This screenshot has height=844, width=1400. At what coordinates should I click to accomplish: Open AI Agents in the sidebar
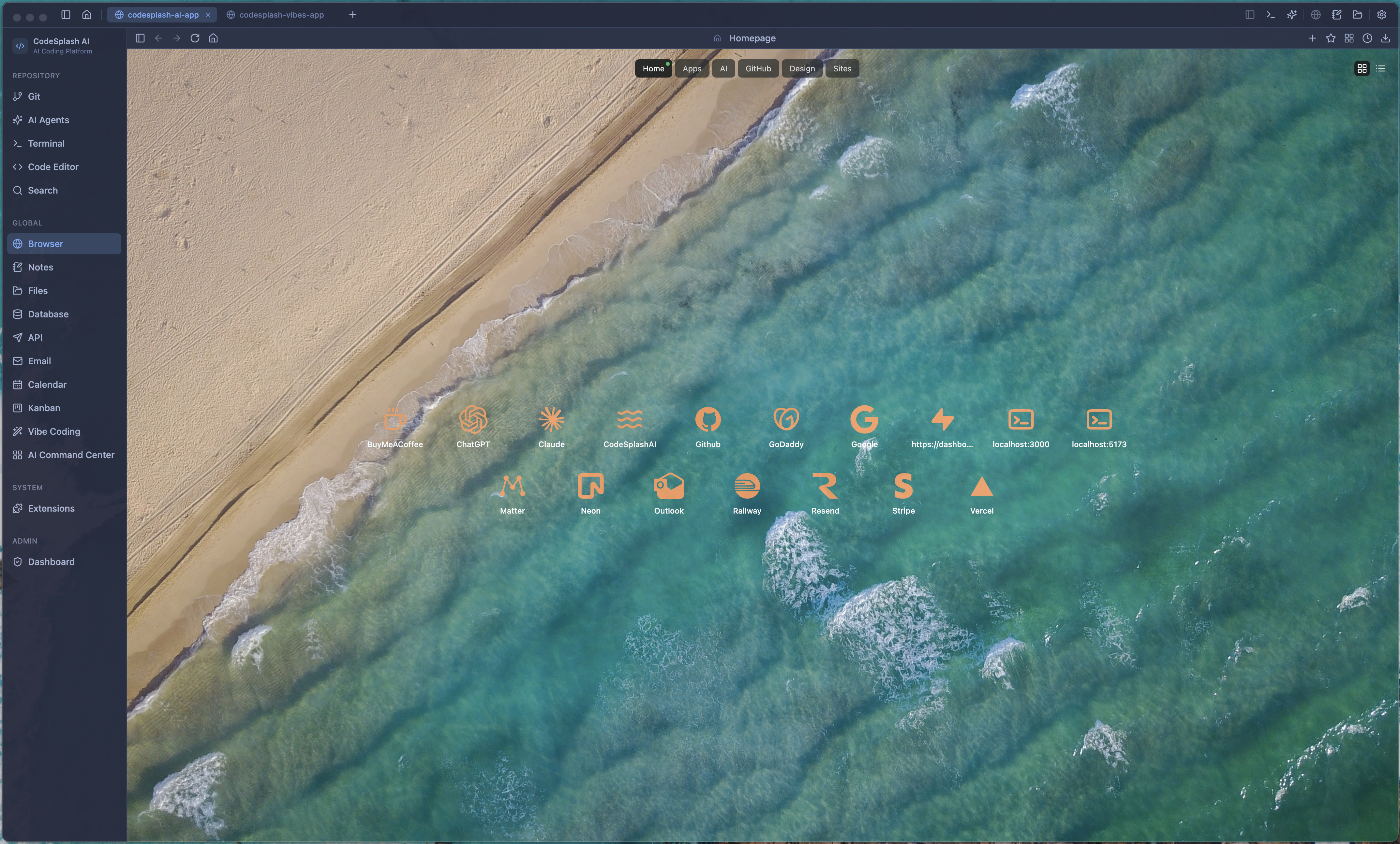[48, 120]
